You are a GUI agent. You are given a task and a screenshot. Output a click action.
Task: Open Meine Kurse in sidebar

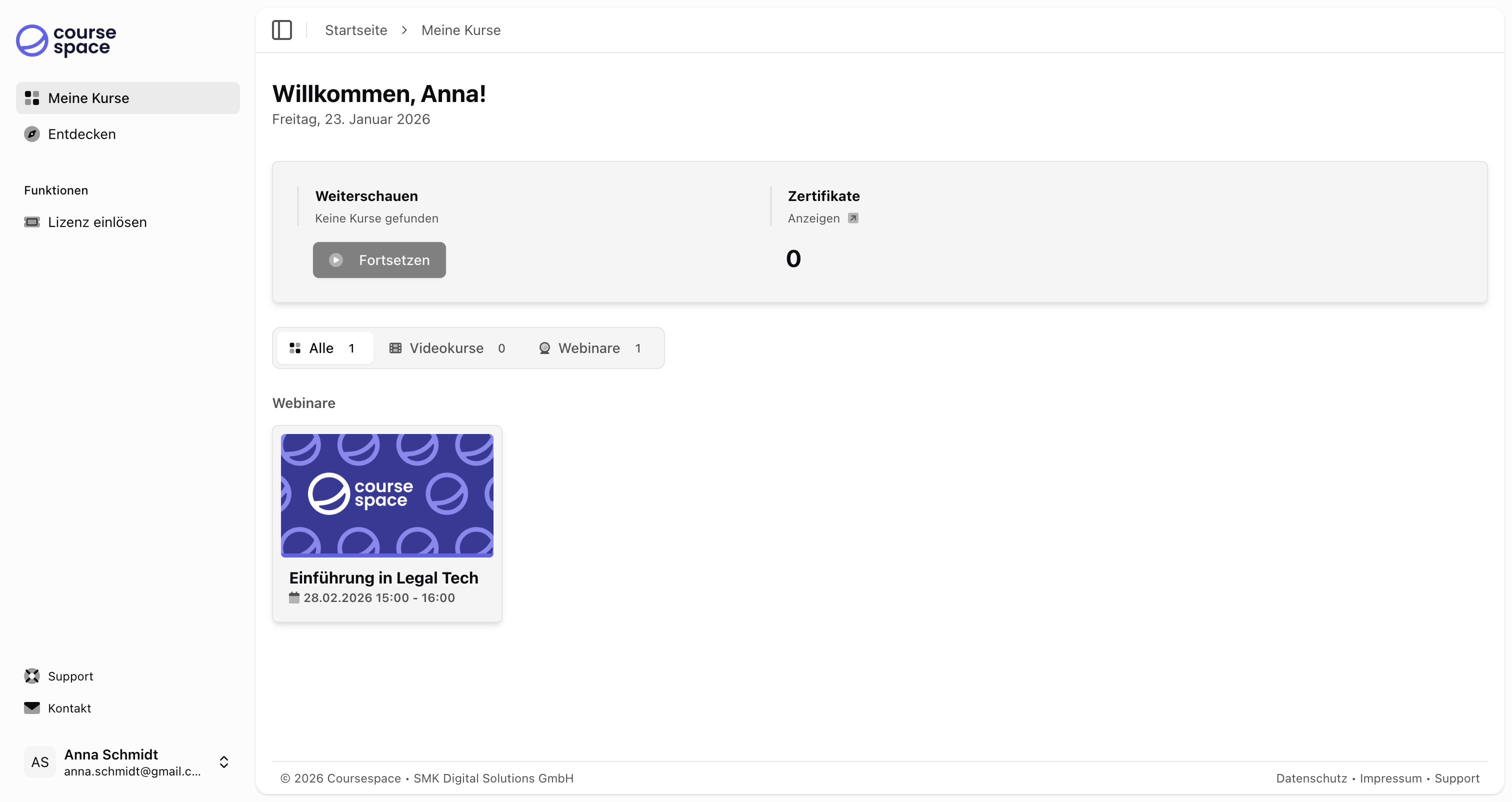click(88, 98)
